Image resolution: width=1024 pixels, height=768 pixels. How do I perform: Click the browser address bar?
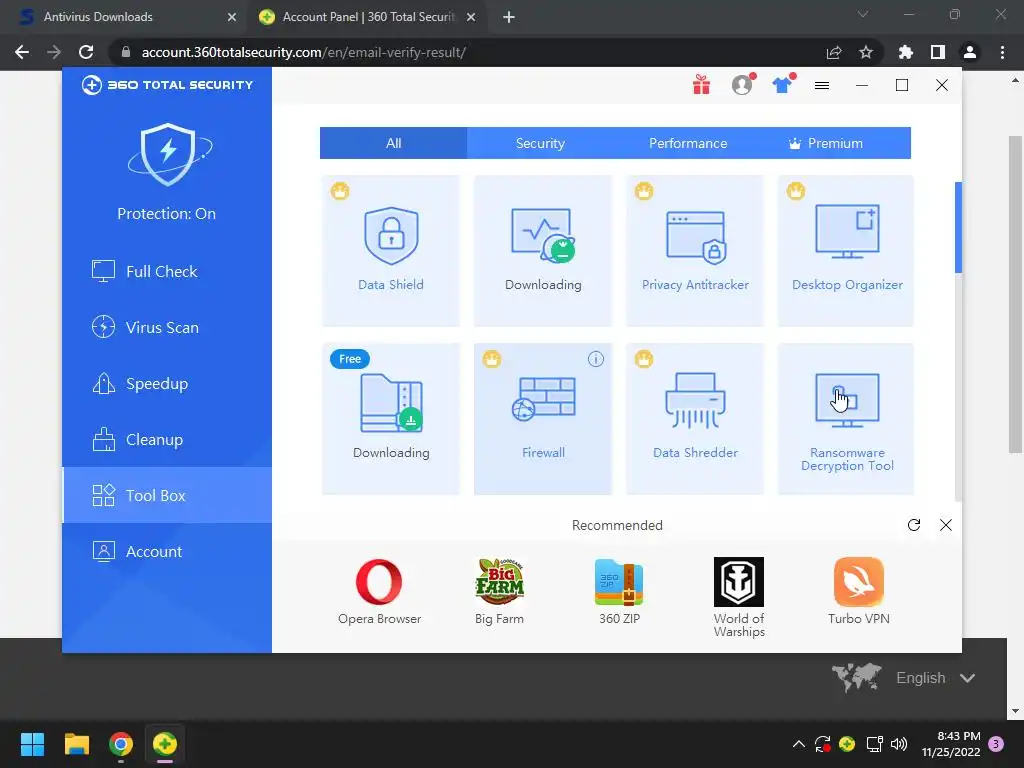pyautogui.click(x=470, y=52)
